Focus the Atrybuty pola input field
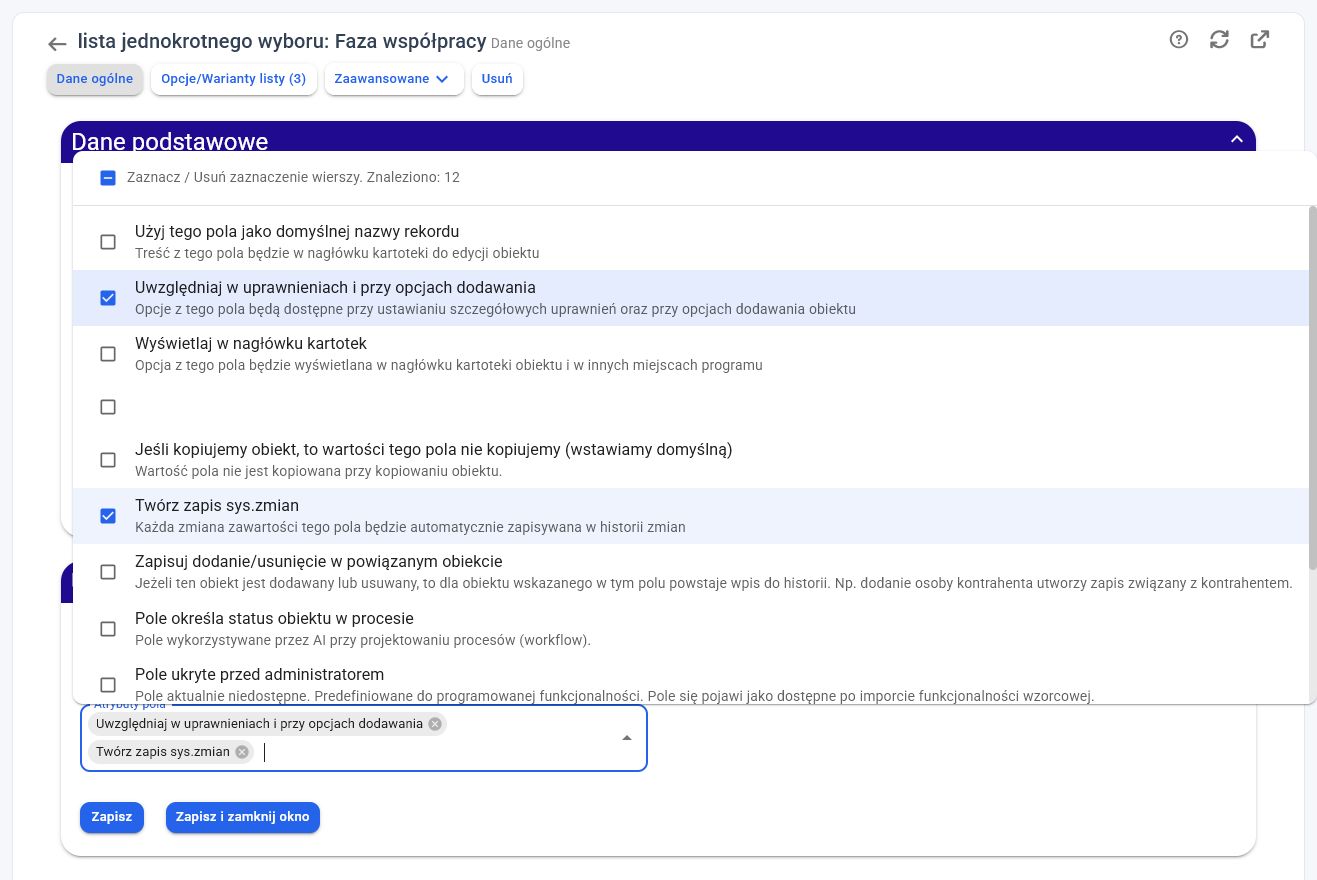This screenshot has height=880, width=1317. tap(364, 738)
